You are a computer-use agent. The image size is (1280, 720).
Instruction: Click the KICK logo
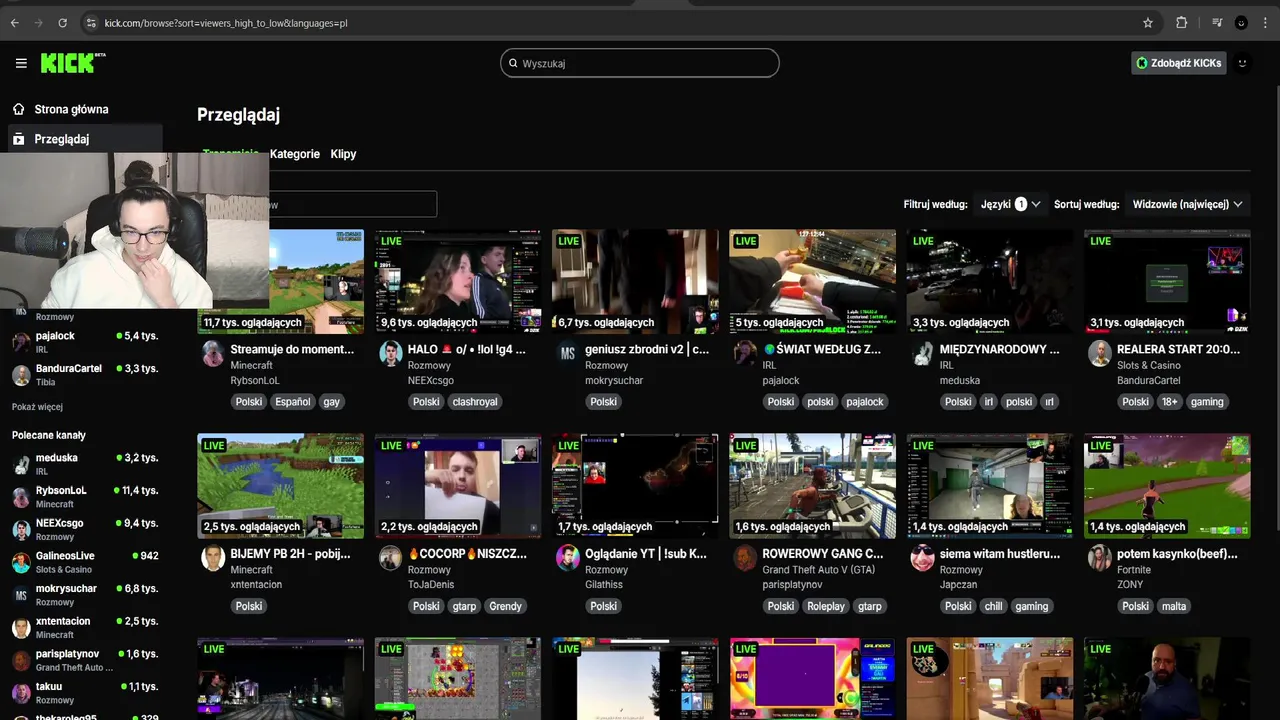73,63
